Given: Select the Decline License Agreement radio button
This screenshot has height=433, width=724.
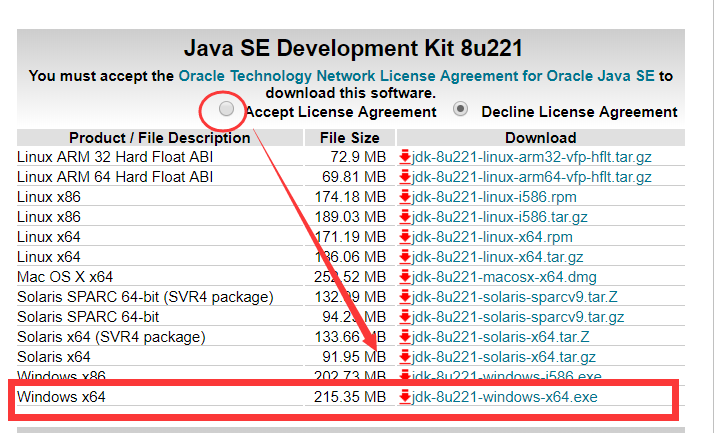Looking at the screenshot, I should [460, 109].
